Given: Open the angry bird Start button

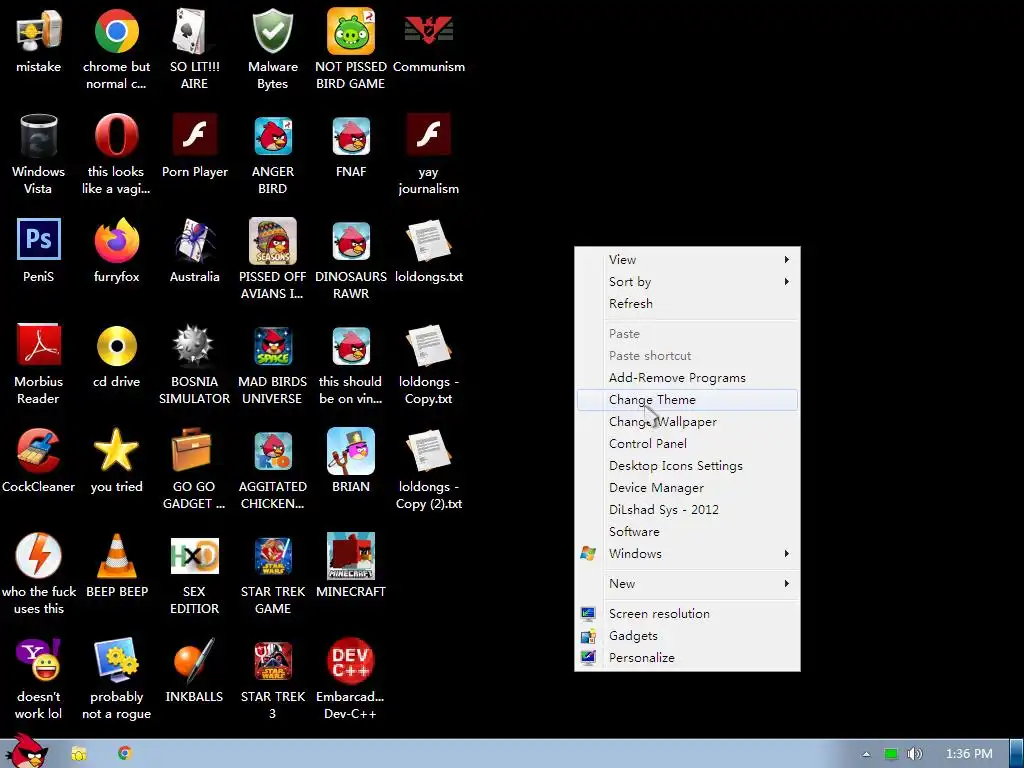Looking at the screenshot, I should [x=26, y=750].
